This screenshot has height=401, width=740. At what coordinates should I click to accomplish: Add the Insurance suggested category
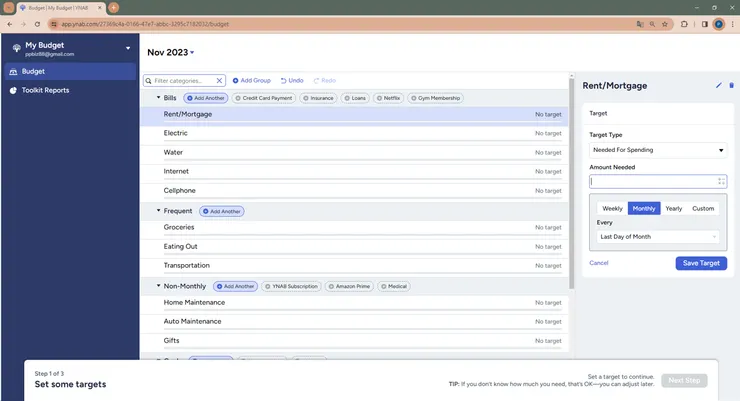pyautogui.click(x=318, y=98)
